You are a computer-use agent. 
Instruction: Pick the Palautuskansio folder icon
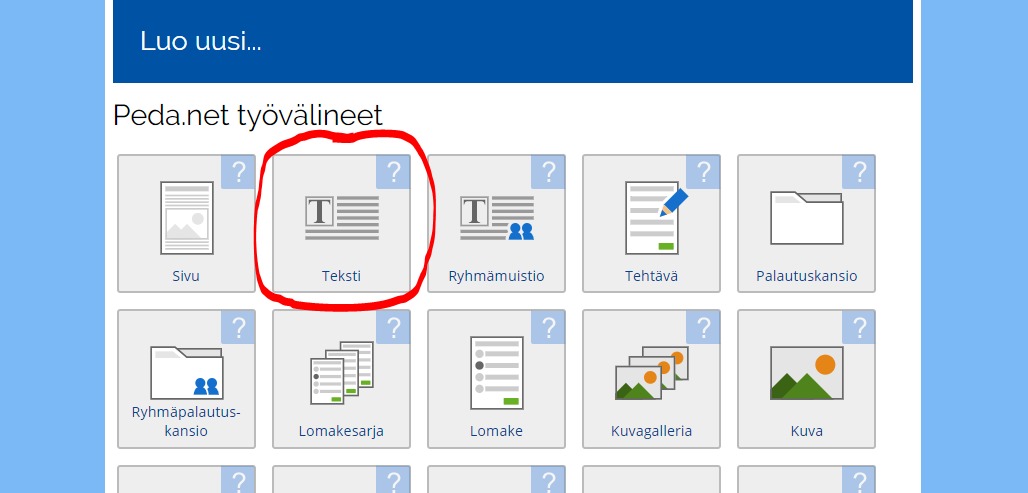(806, 217)
